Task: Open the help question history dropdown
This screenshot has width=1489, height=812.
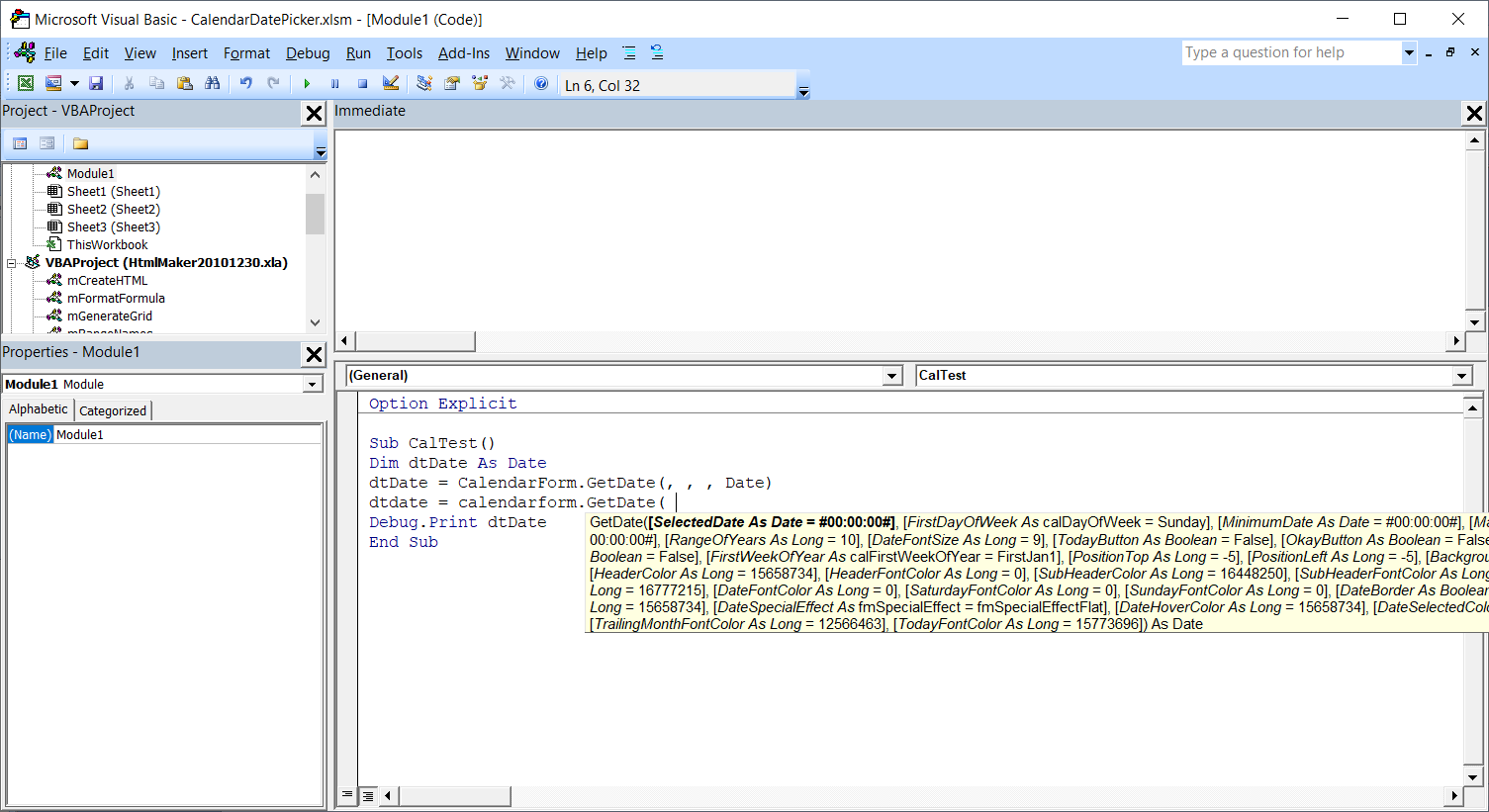Action: coord(1409,52)
